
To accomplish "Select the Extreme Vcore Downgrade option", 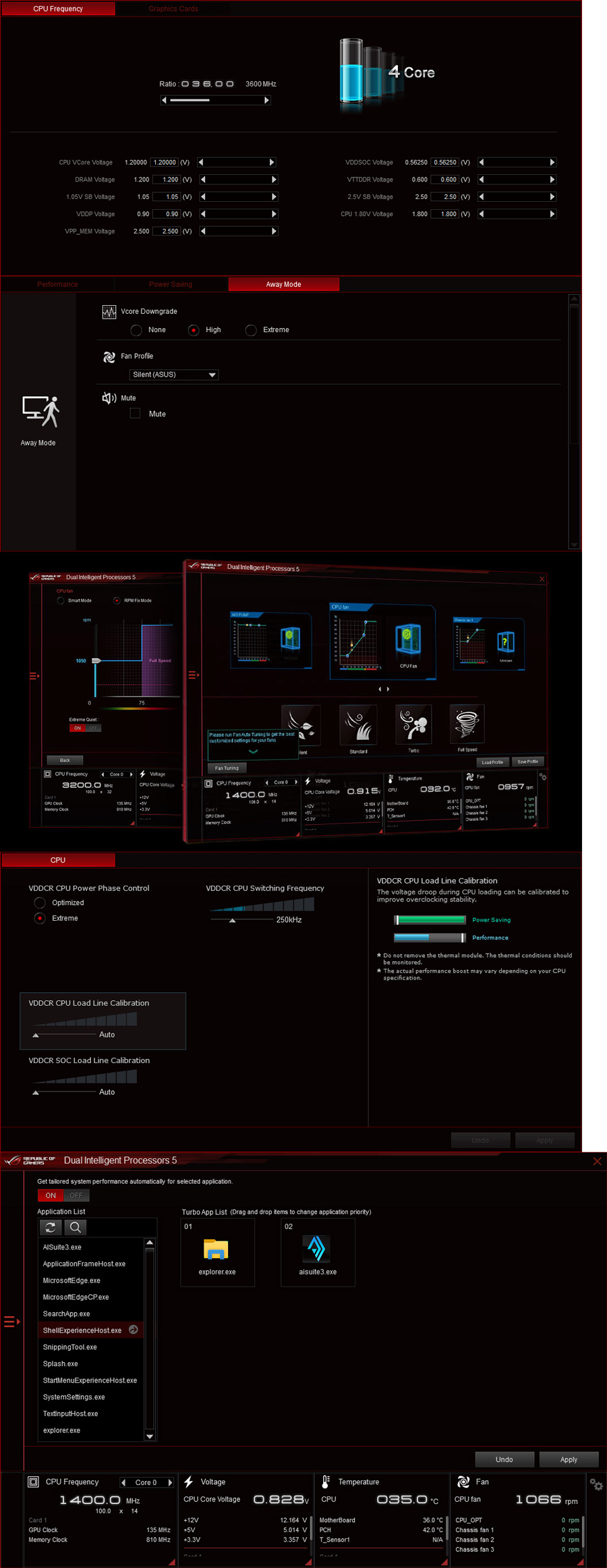I will point(251,330).
